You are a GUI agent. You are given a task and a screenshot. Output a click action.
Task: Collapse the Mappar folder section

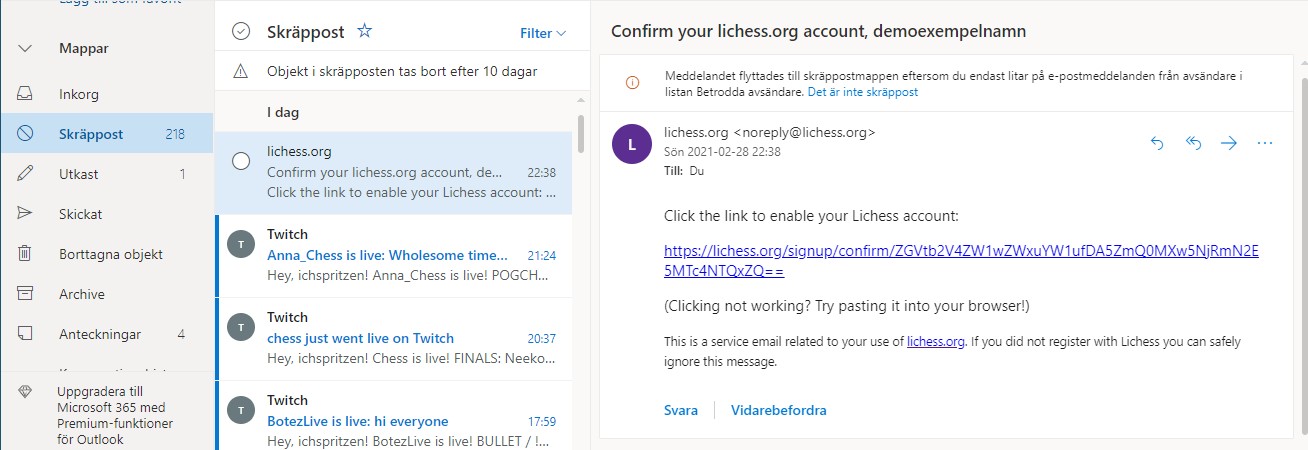26,48
